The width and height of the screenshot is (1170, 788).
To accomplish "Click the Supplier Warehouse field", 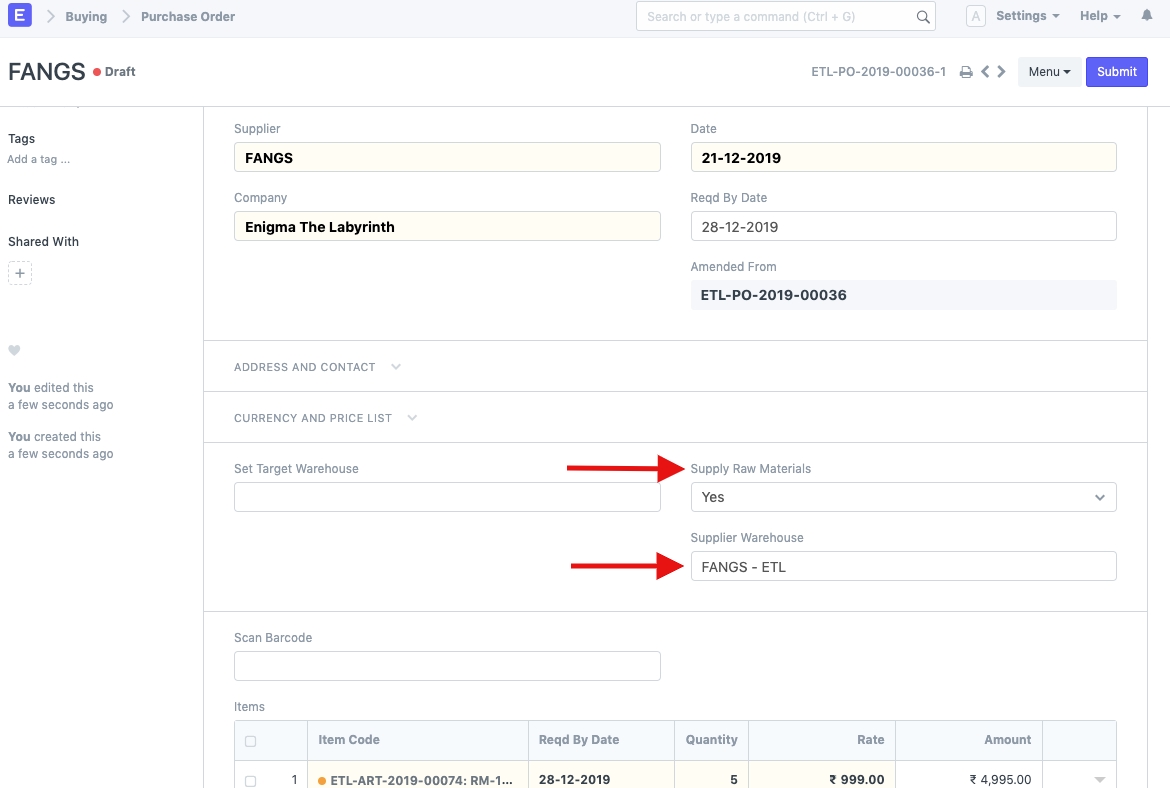I will pos(902,567).
